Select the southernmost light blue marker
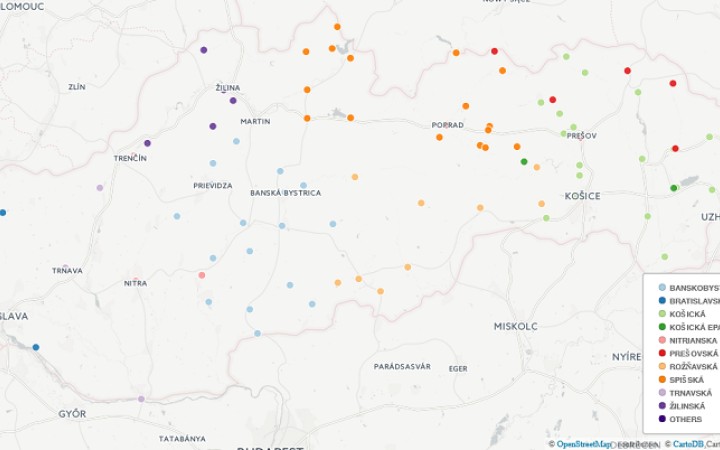This screenshot has height=450, width=720. (x=258, y=333)
